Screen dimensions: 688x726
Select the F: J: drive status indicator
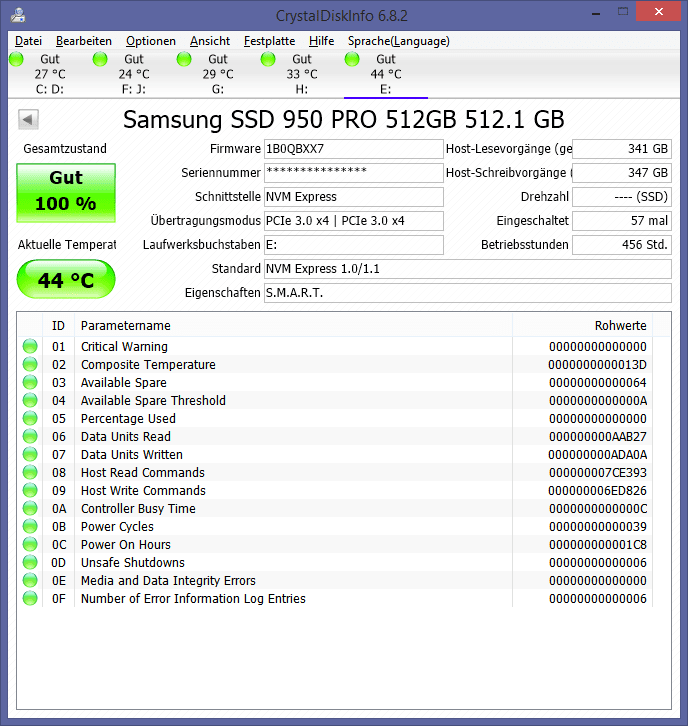point(100,59)
